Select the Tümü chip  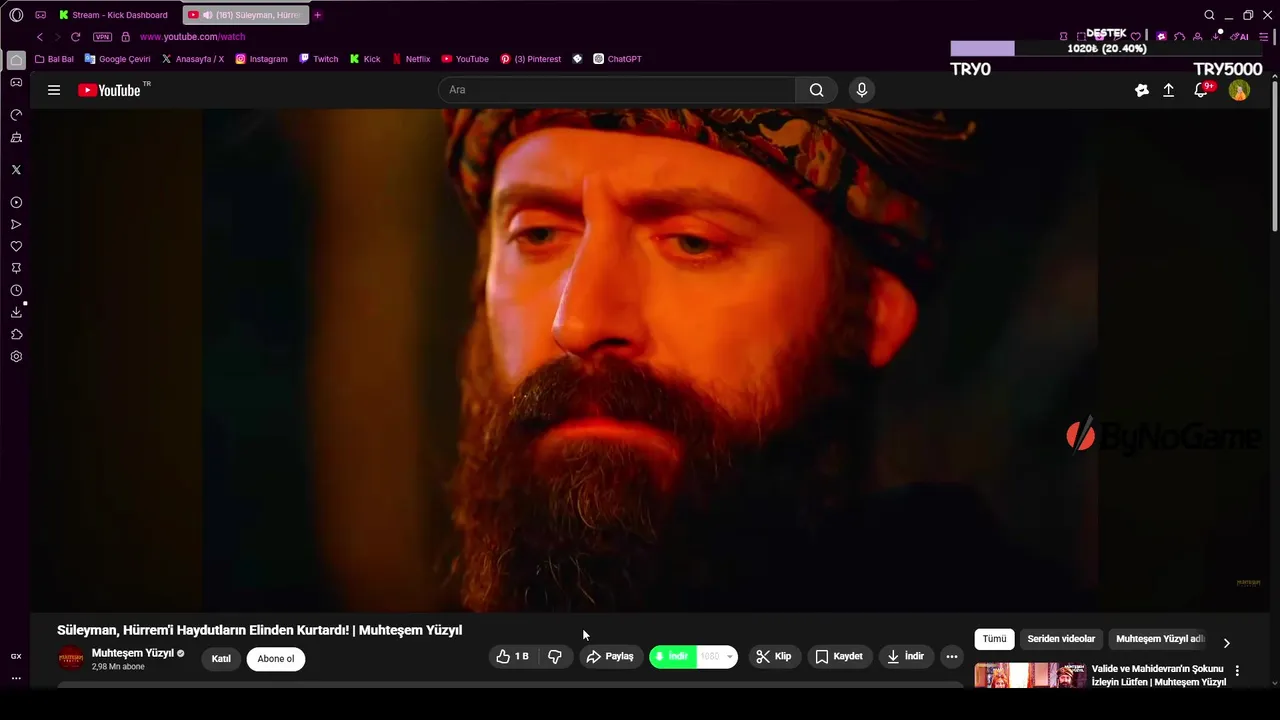(x=995, y=639)
